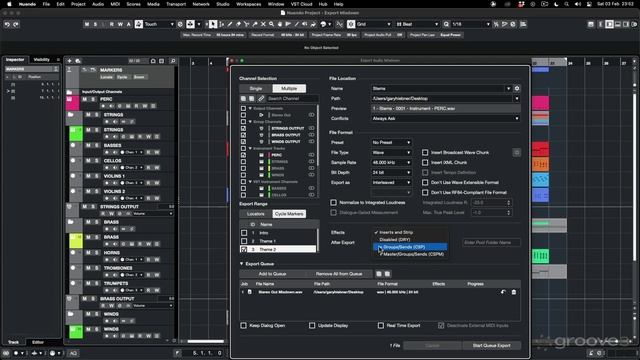Check Don't Use Wave Extensible Format
Screen dimensions: 640x360
425,182
